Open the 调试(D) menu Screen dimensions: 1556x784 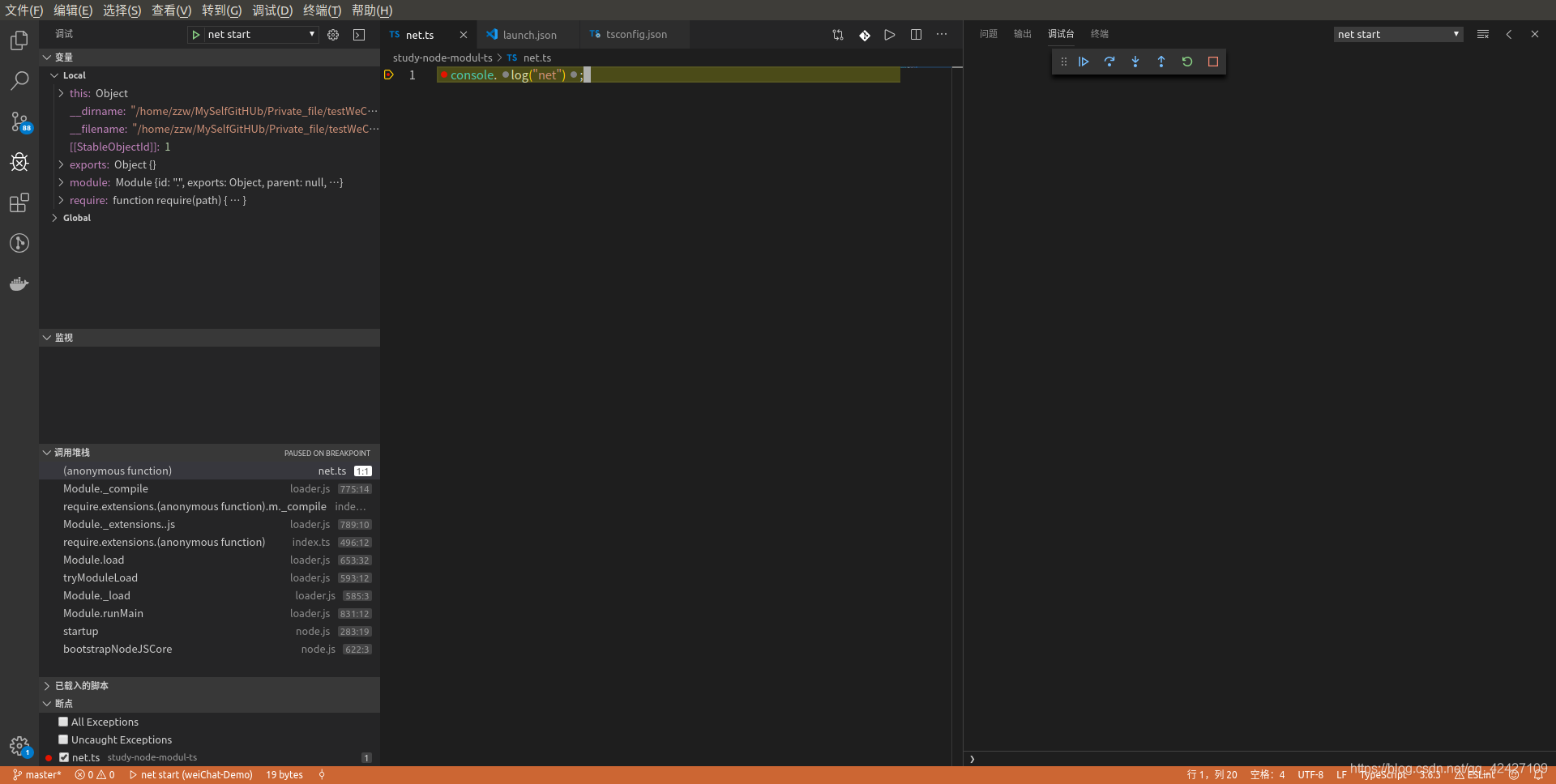pyautogui.click(x=272, y=11)
